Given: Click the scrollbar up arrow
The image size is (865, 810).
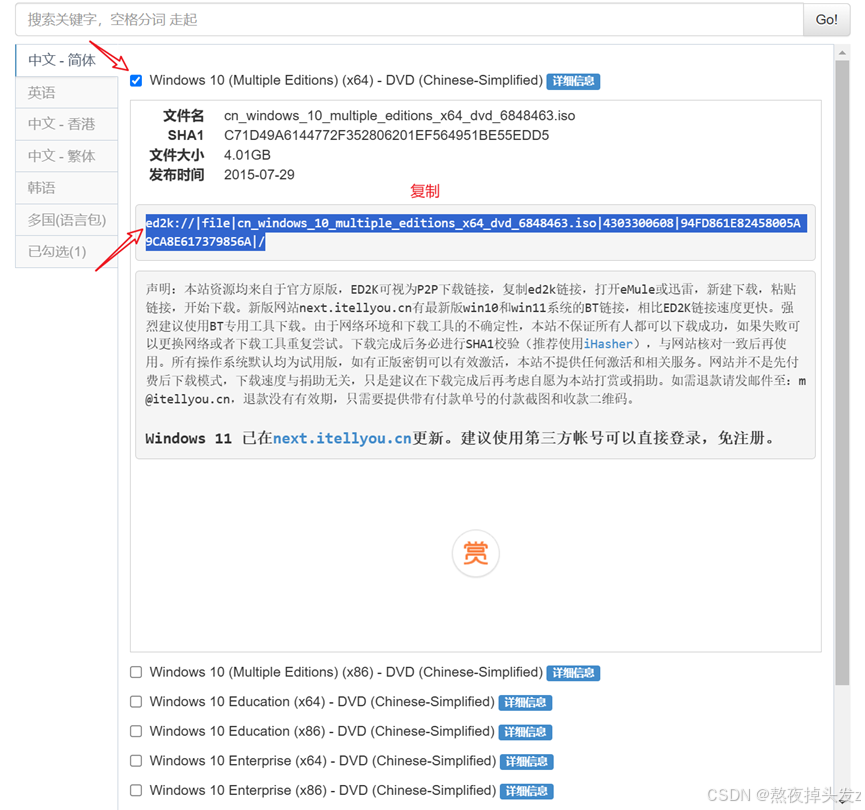Looking at the screenshot, I should coord(842,53).
